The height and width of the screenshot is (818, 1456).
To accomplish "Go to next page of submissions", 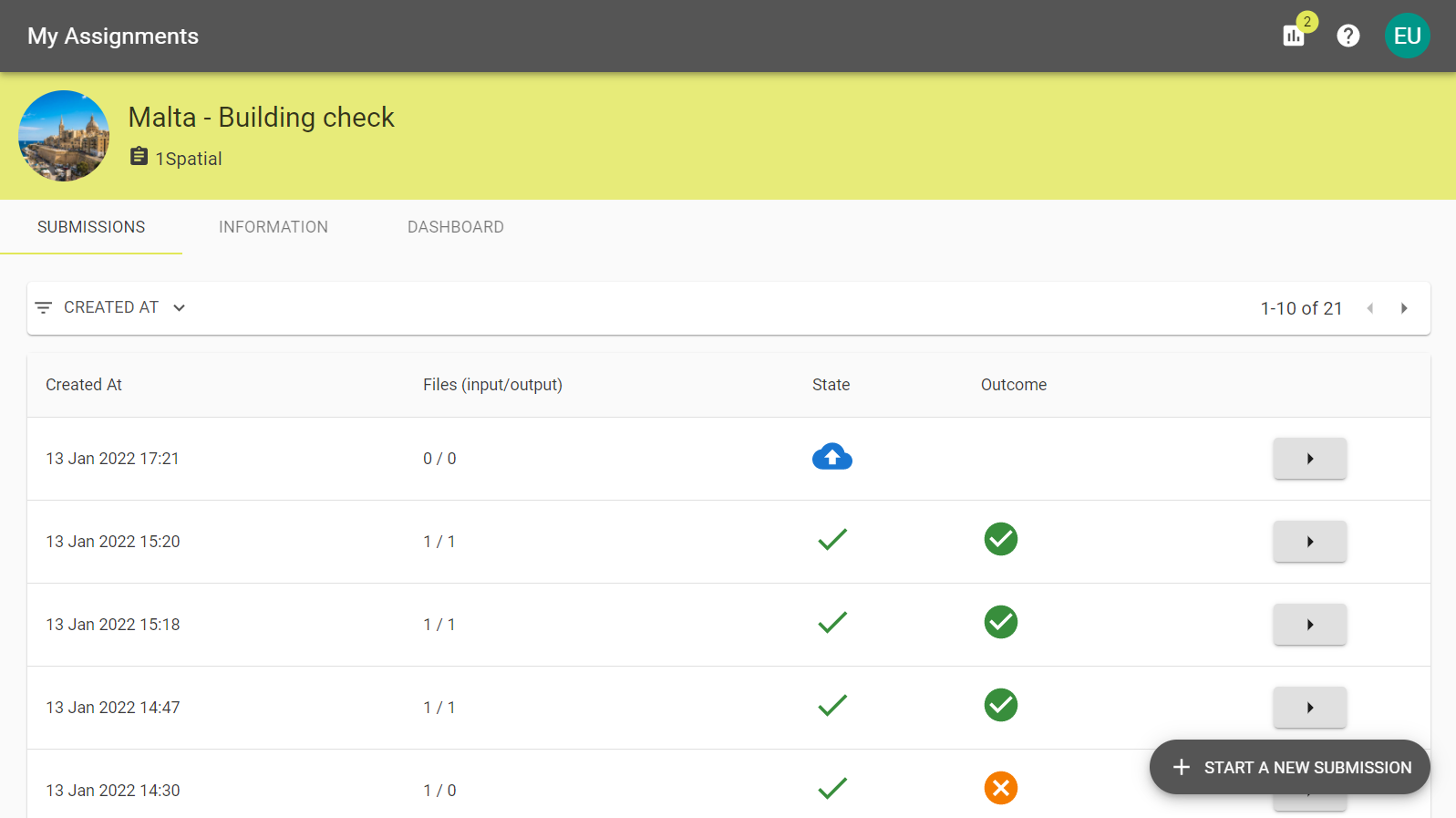I will (1404, 308).
